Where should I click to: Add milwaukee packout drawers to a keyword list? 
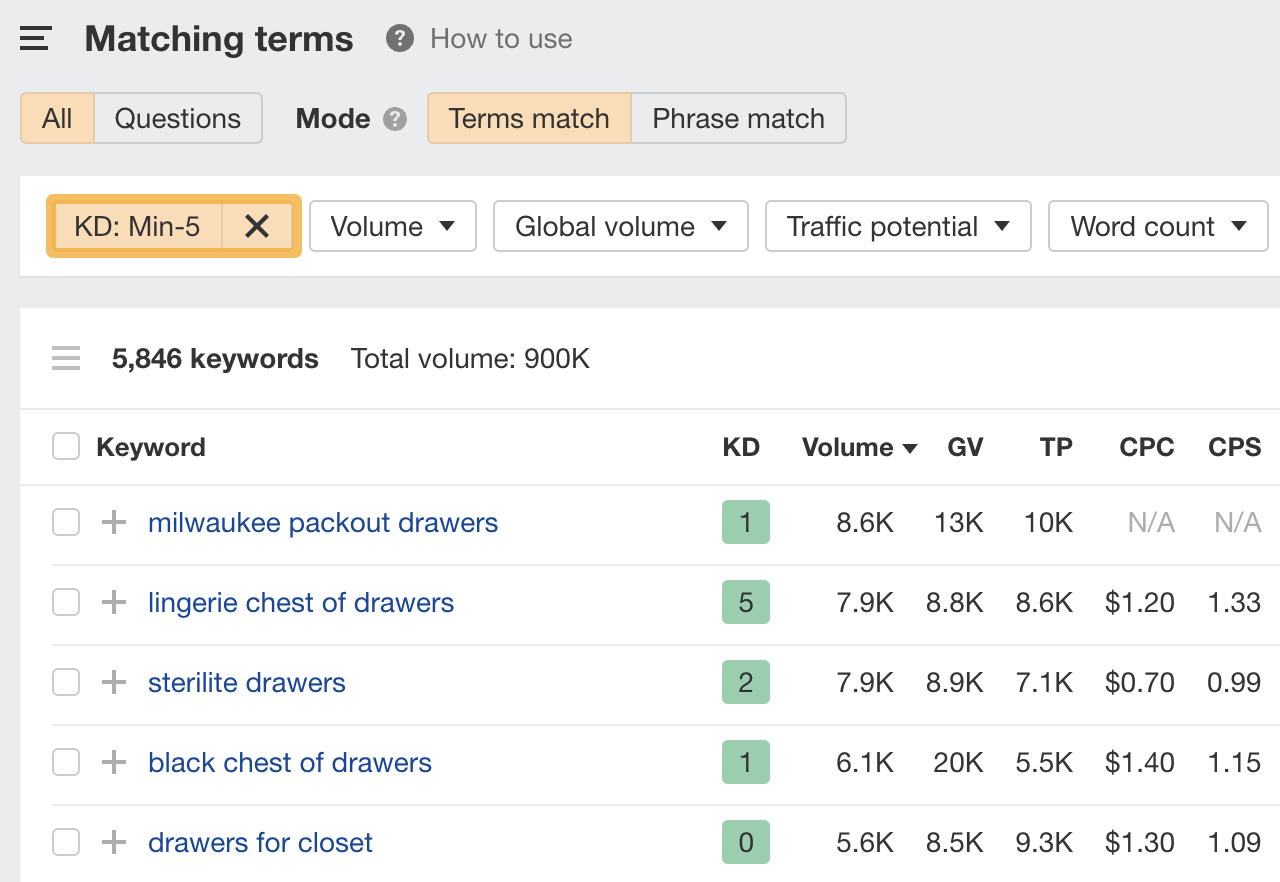pos(113,521)
